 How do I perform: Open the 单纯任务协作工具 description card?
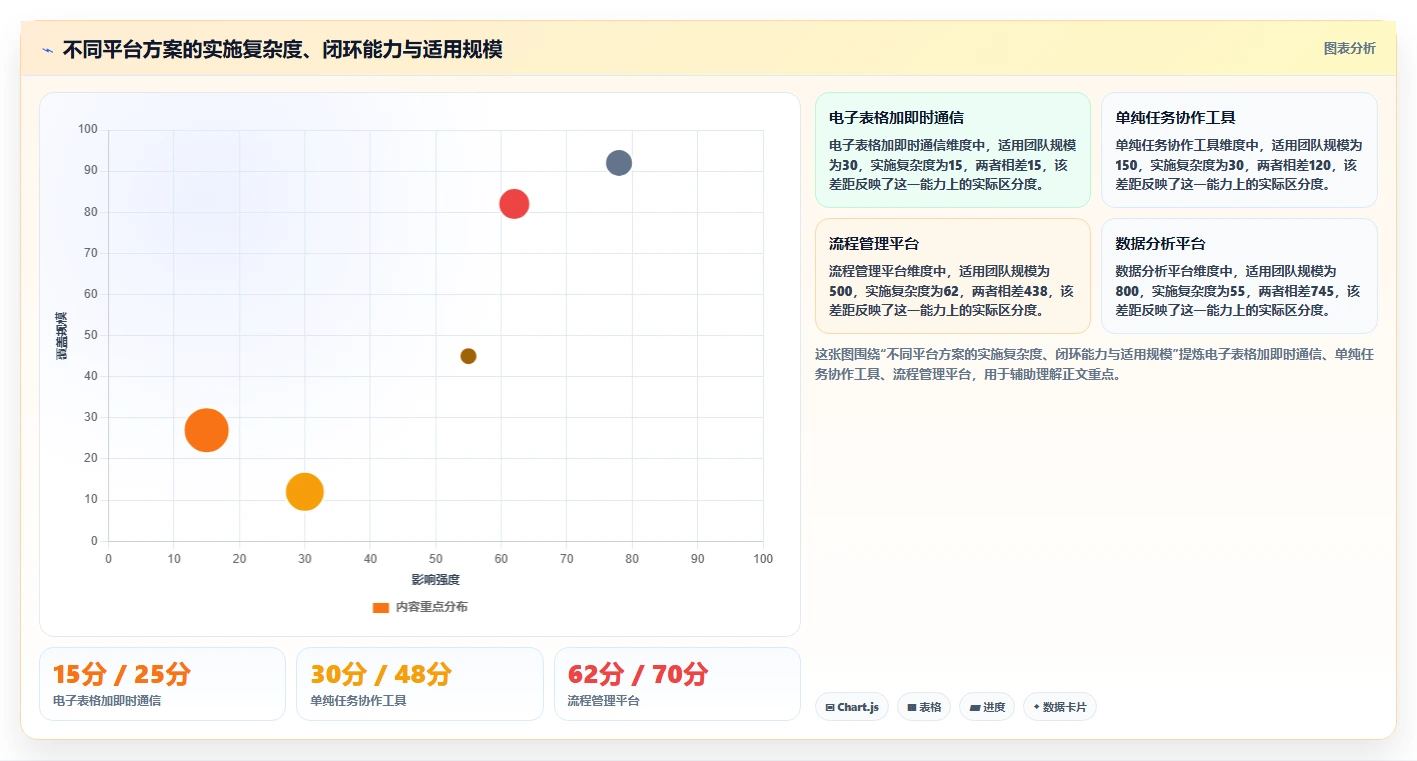point(1239,150)
